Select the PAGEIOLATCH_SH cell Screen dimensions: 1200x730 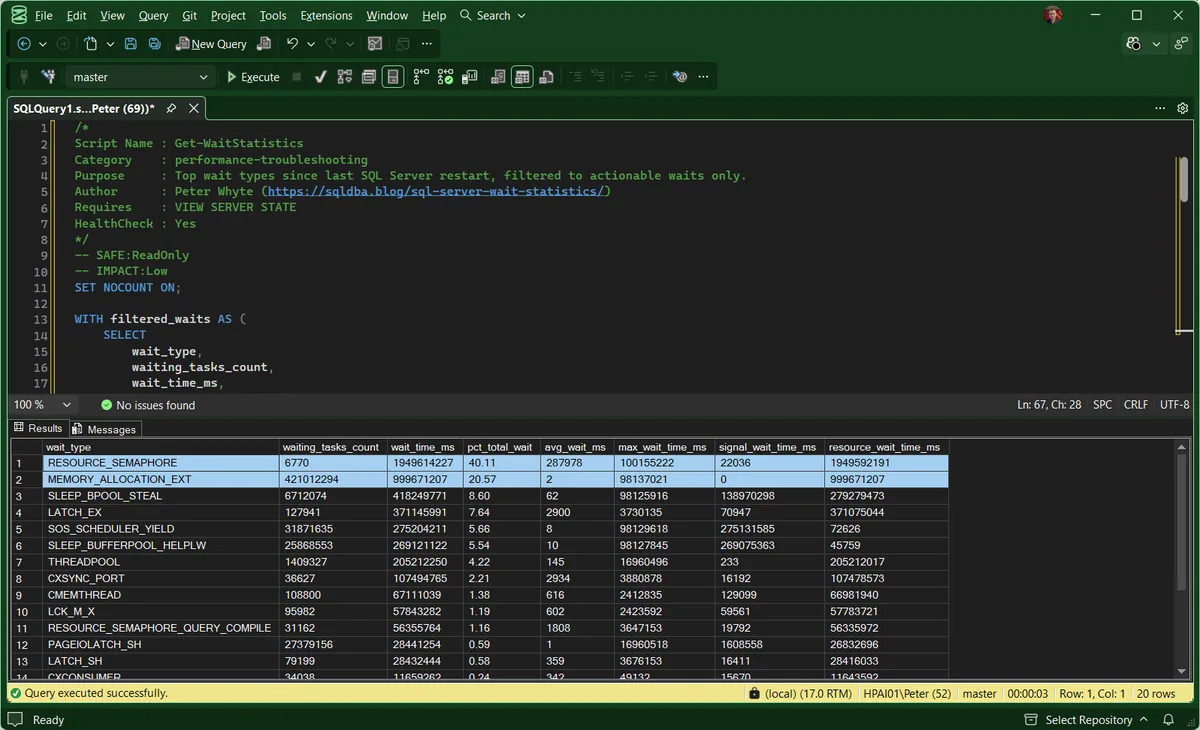click(x=161, y=644)
